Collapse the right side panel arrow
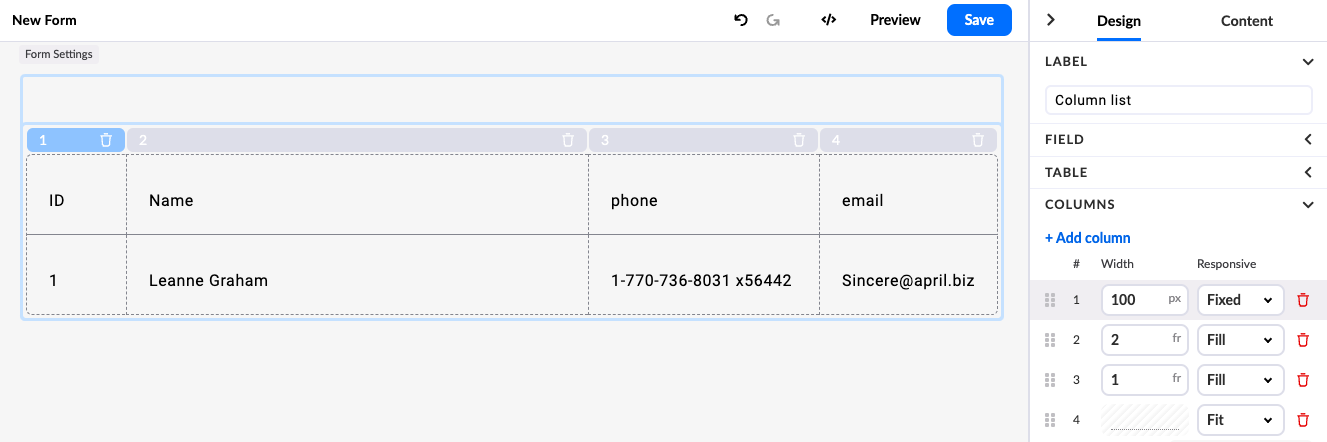This screenshot has height=442, width=1327. pos(1051,20)
